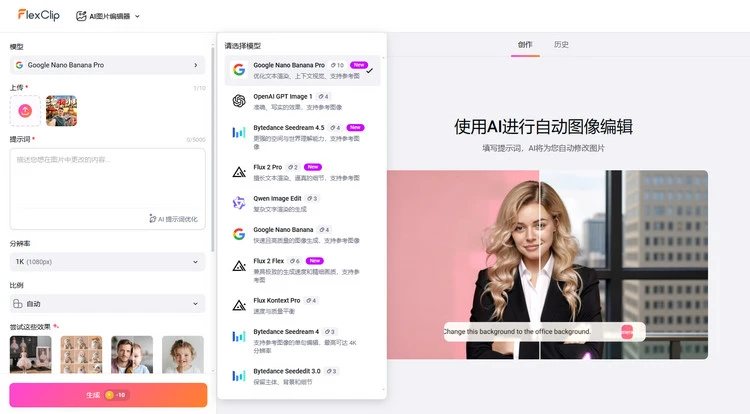Viewport: 750px width, 414px height.
Task: Click the generate button costing 10 credits
Action: [x=108, y=395]
